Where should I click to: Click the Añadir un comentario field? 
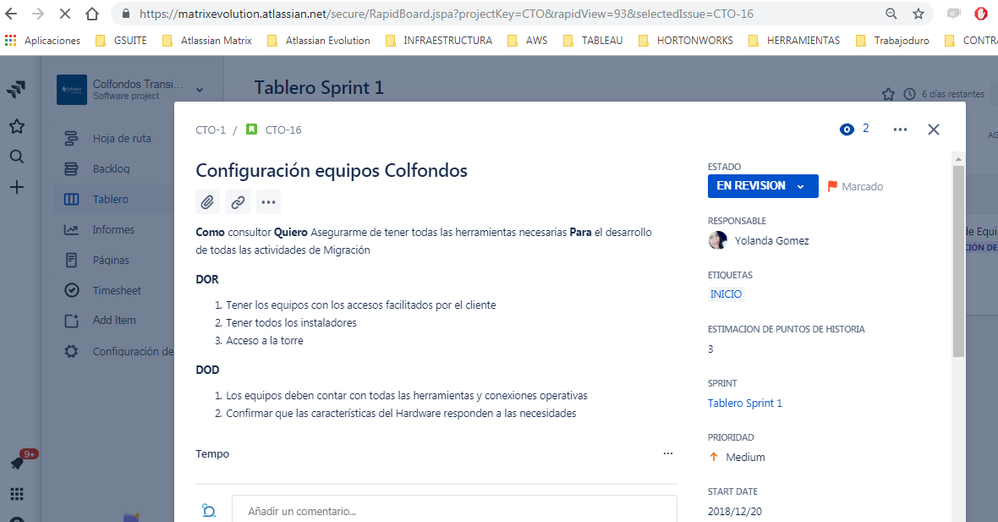pos(454,511)
